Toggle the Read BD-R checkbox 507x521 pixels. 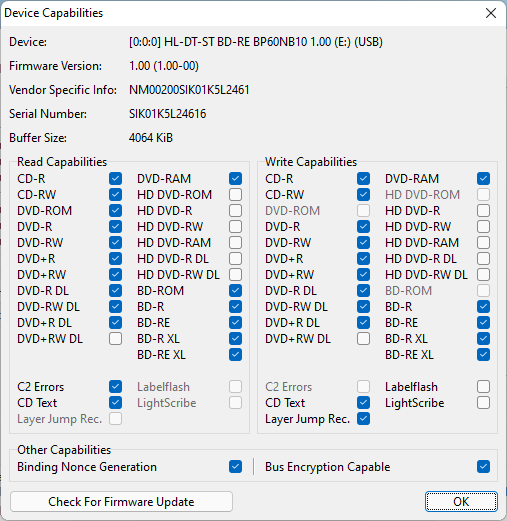point(235,306)
